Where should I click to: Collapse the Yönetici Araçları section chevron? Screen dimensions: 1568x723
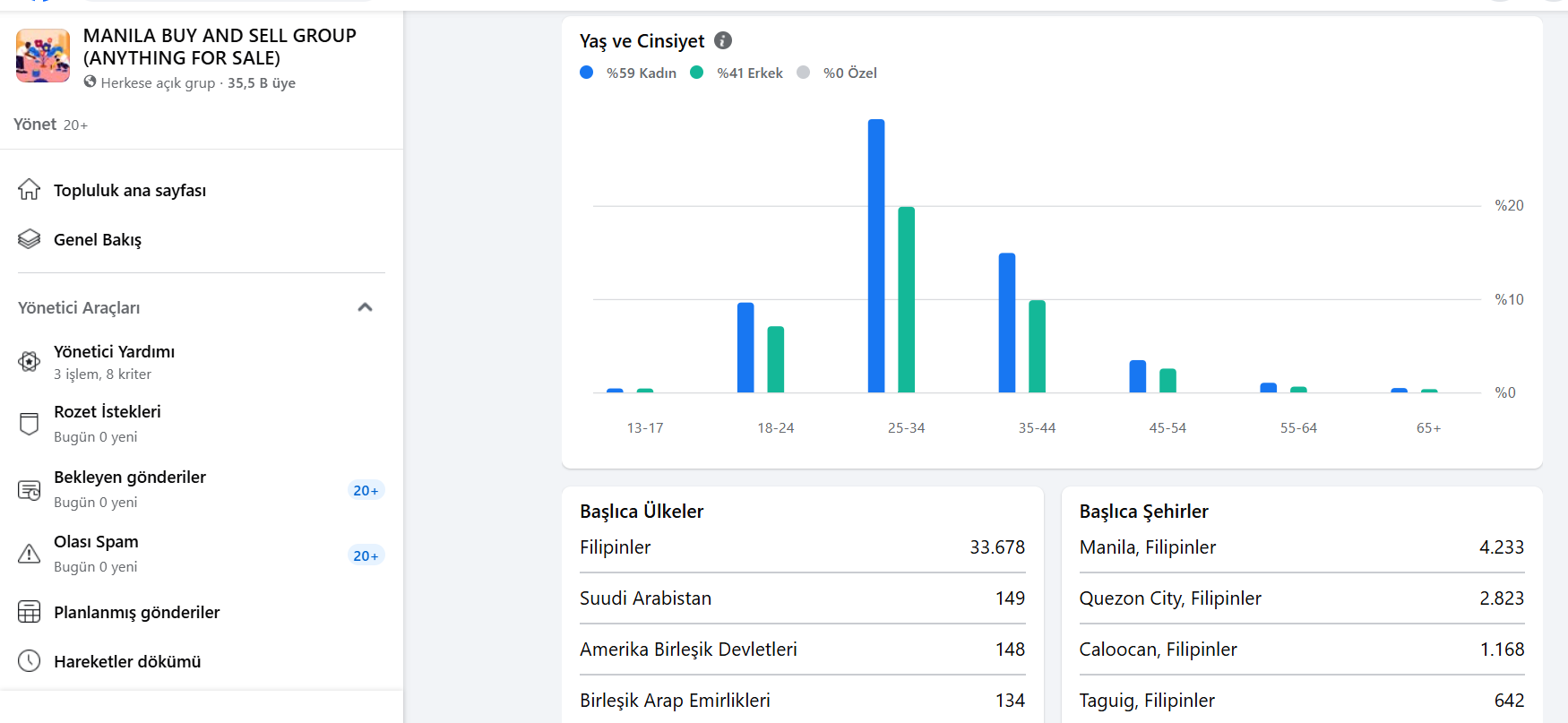(x=365, y=307)
